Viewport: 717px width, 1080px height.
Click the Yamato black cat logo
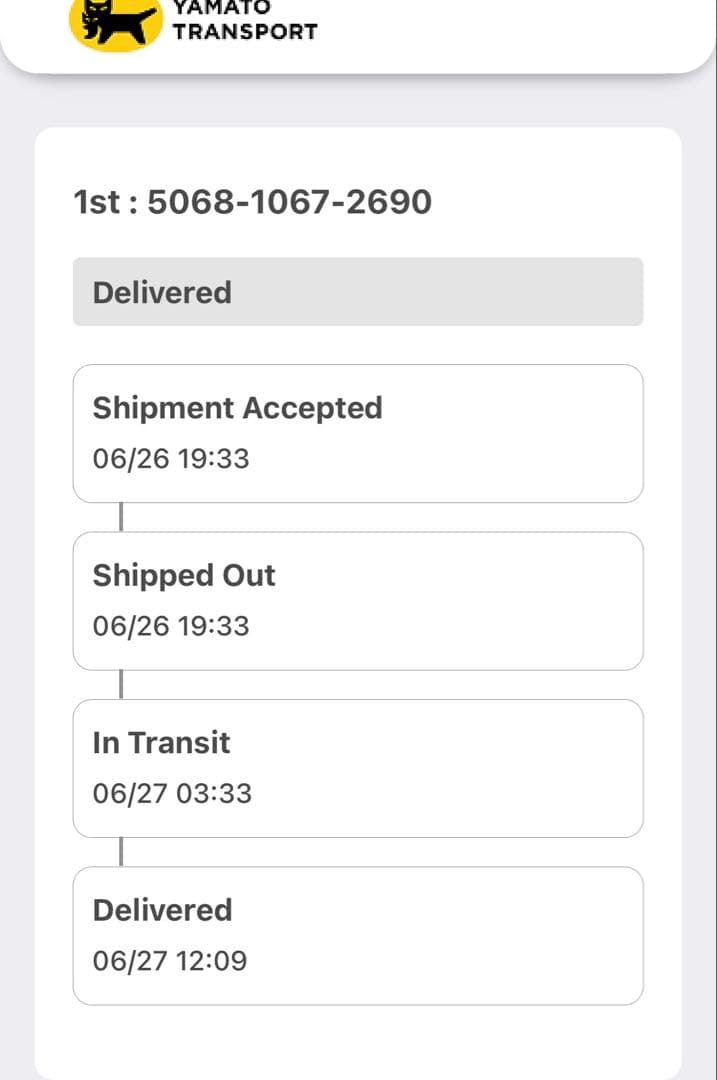pos(116,22)
